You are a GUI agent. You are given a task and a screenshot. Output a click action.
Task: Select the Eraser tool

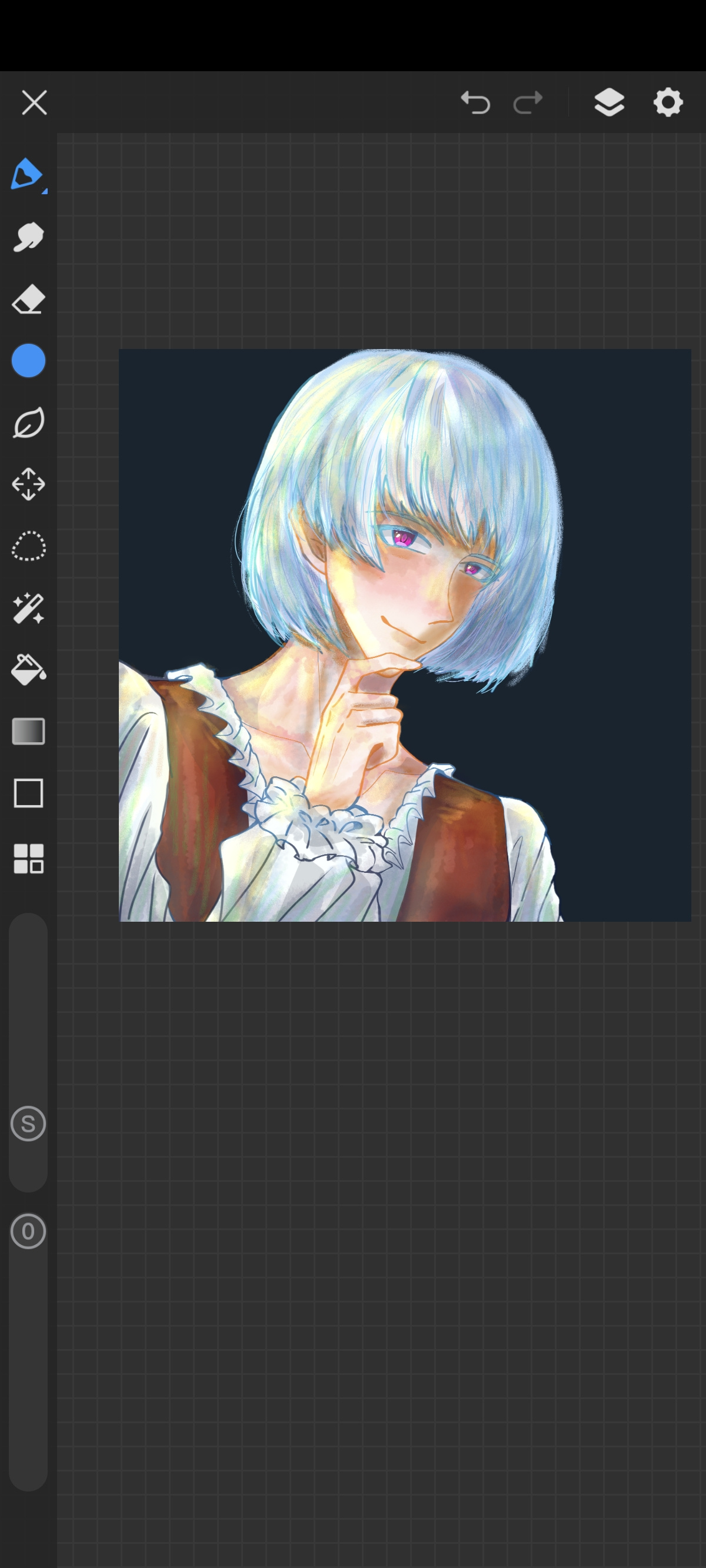click(28, 300)
